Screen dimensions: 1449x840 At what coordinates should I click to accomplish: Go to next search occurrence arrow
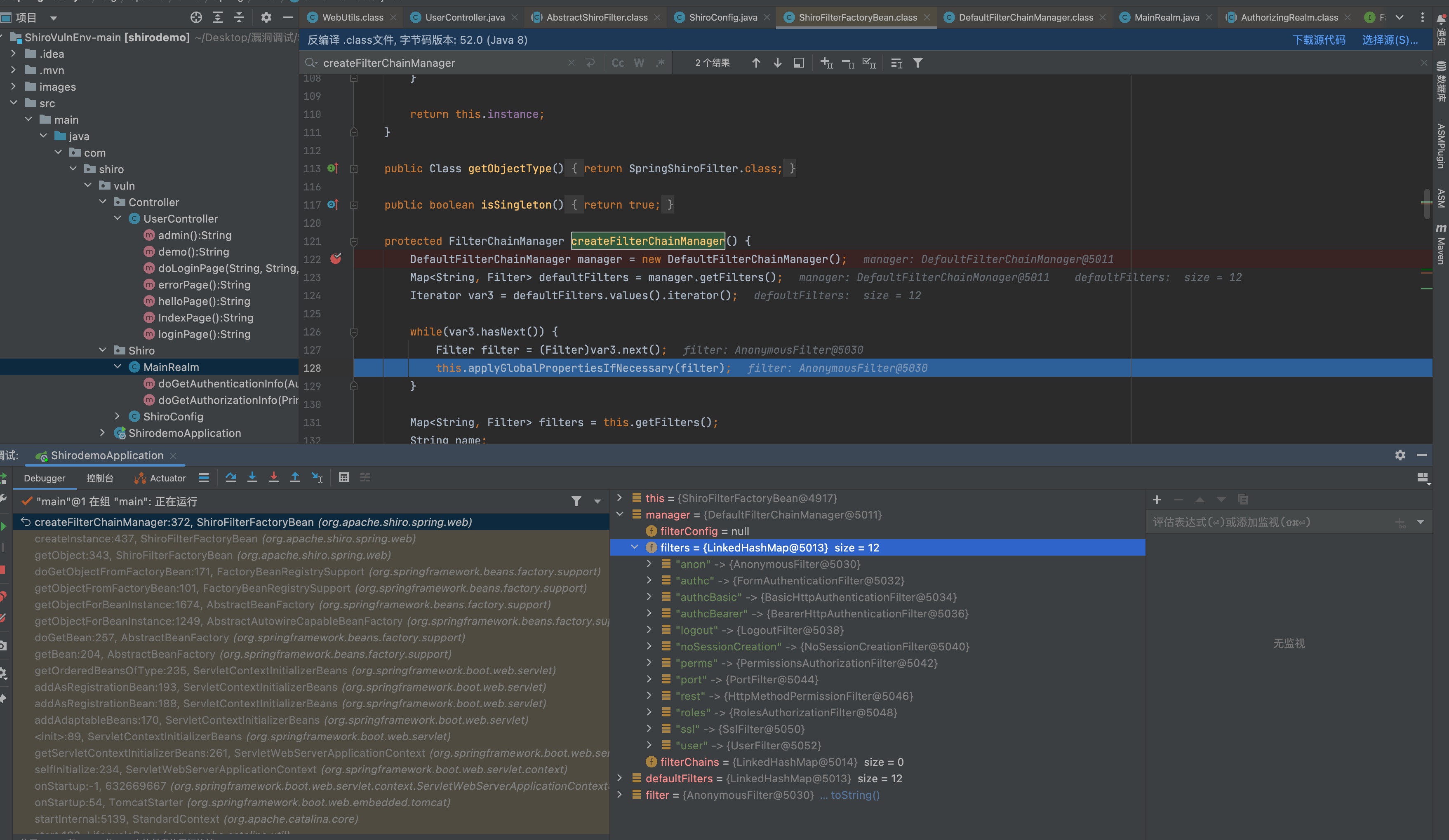point(777,63)
